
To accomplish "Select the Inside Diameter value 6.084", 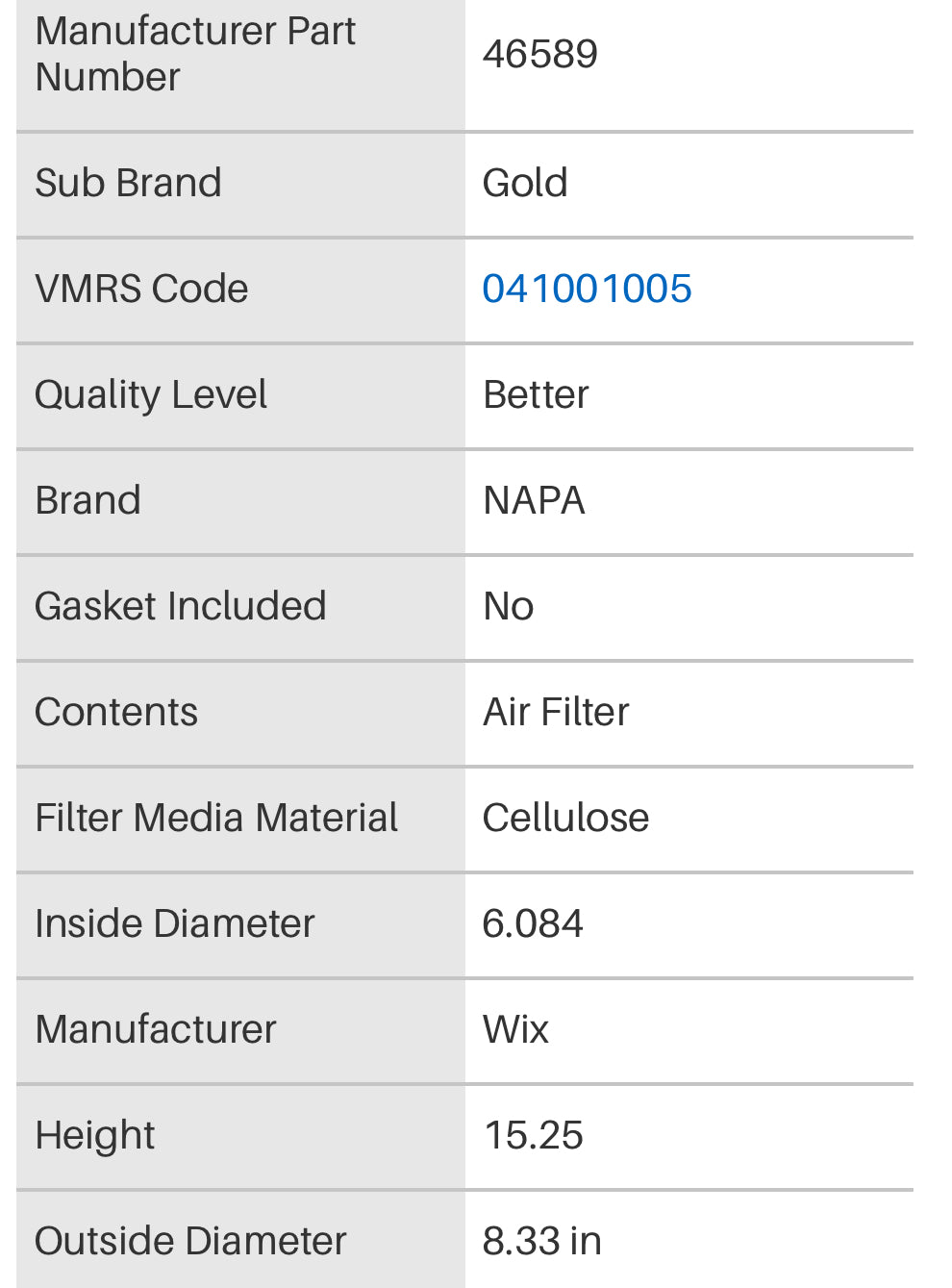I will tap(533, 923).
